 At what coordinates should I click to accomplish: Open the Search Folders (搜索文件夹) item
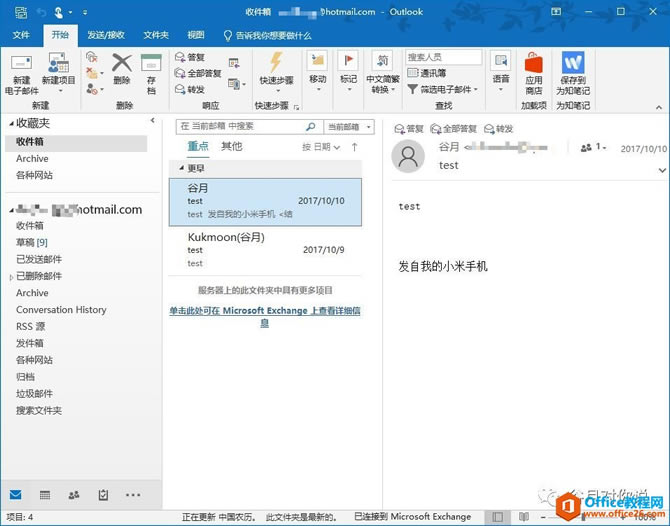click(39, 411)
